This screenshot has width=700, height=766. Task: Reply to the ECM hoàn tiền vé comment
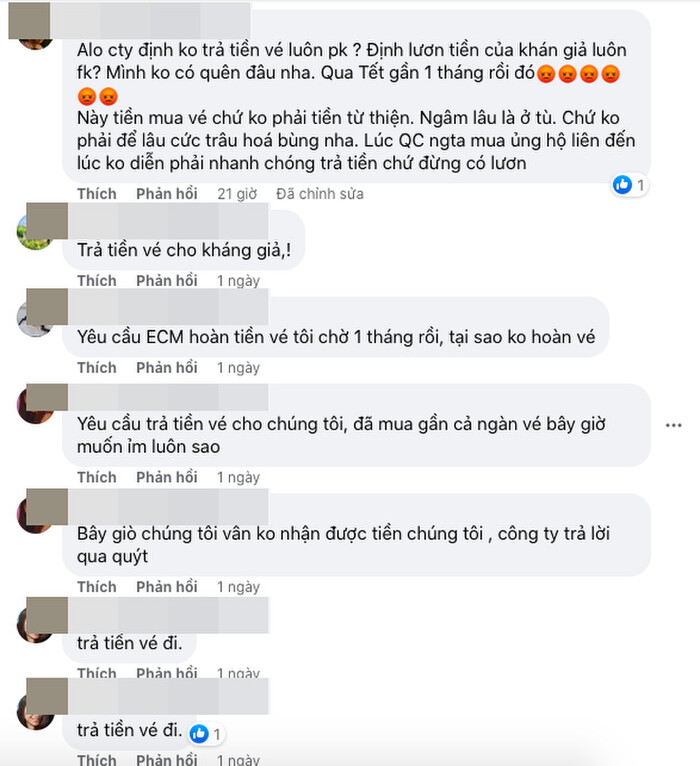(167, 367)
